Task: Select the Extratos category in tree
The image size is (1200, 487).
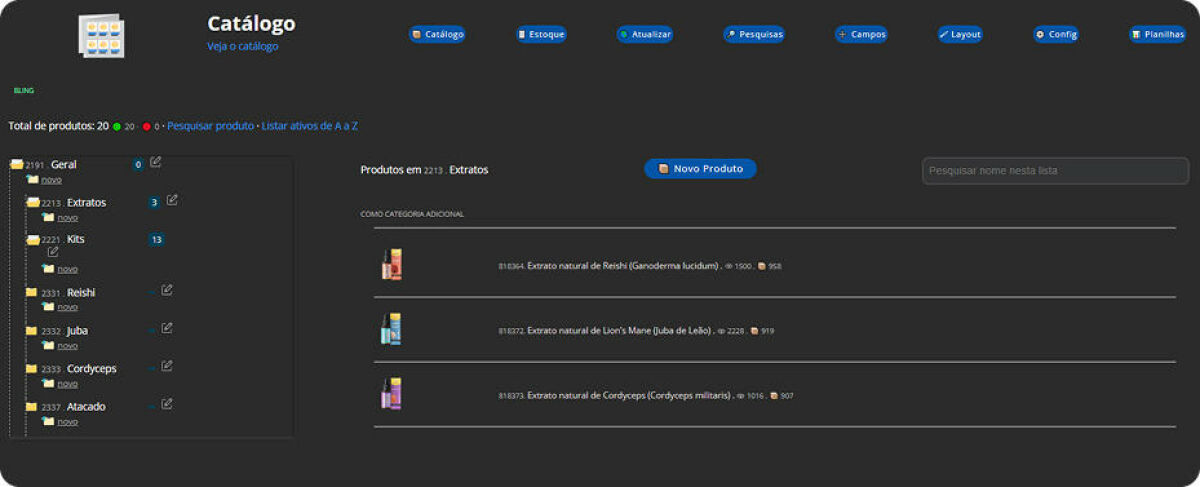Action: click(x=86, y=203)
